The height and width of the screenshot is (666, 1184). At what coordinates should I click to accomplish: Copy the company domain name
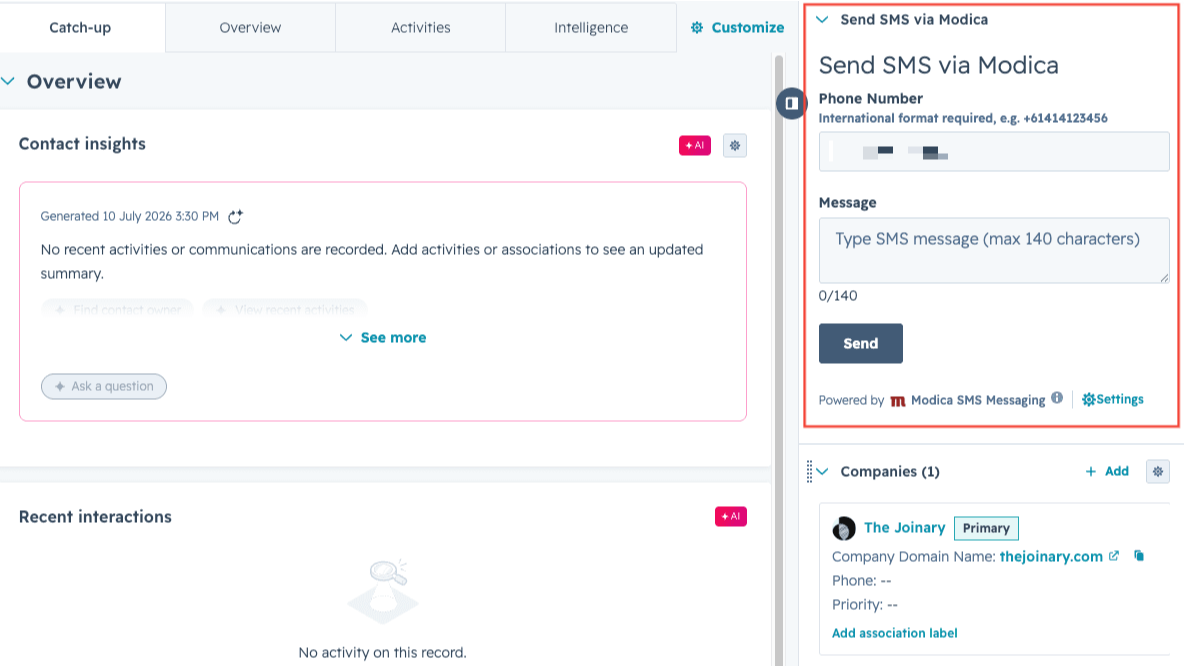coord(1139,556)
